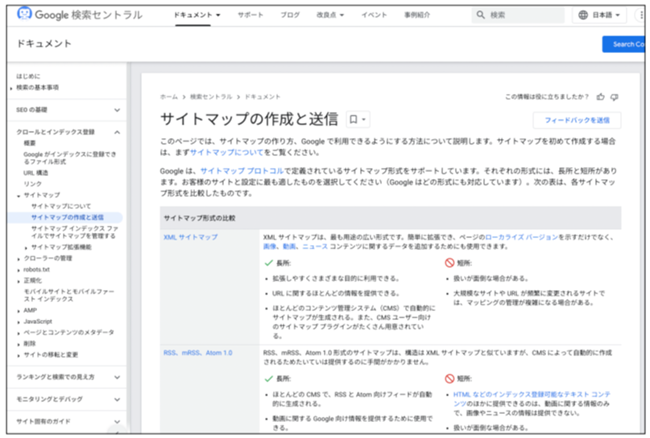Open the XML サイトマップ link in the table
This screenshot has width=650, height=438.
(190, 237)
